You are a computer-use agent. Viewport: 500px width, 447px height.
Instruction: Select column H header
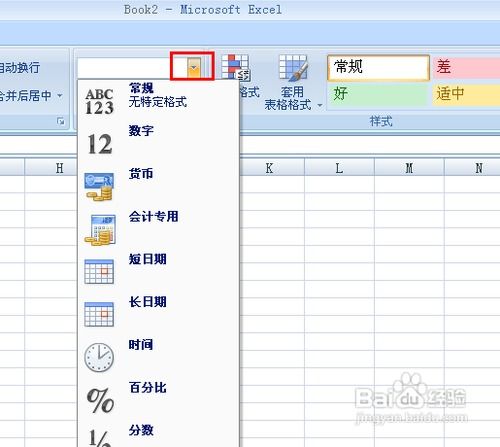coord(51,168)
